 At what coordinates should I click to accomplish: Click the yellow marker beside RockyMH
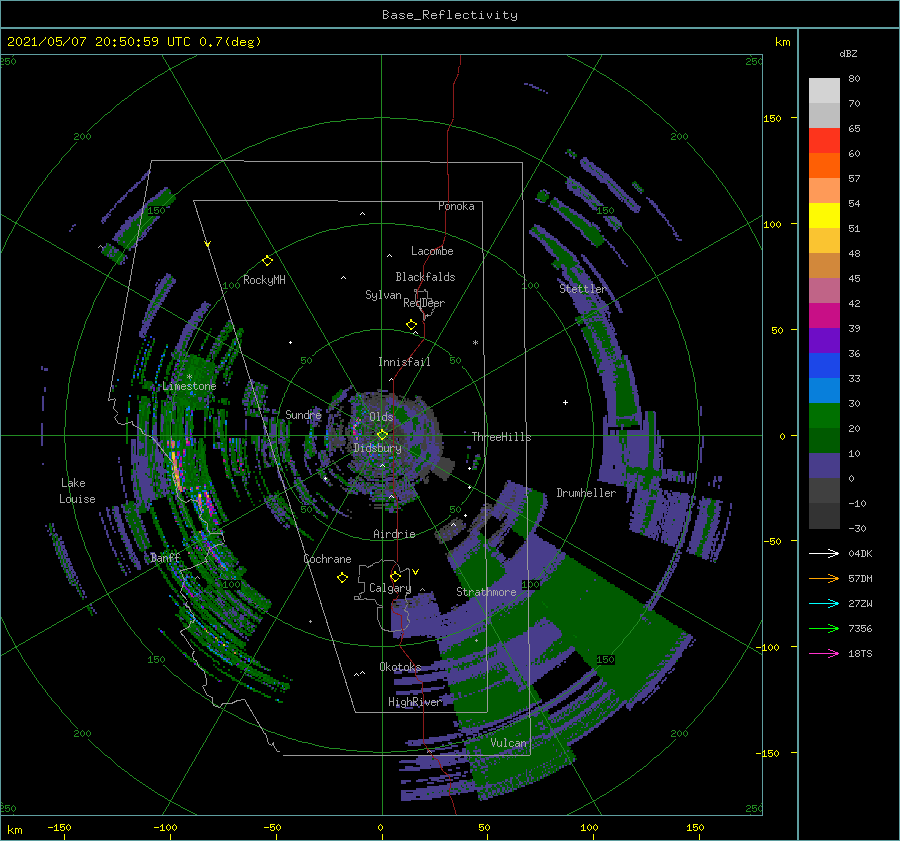click(267, 261)
